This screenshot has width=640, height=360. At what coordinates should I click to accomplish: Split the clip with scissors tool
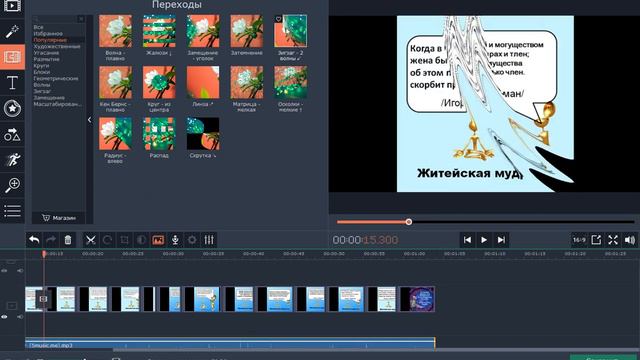tap(91, 240)
